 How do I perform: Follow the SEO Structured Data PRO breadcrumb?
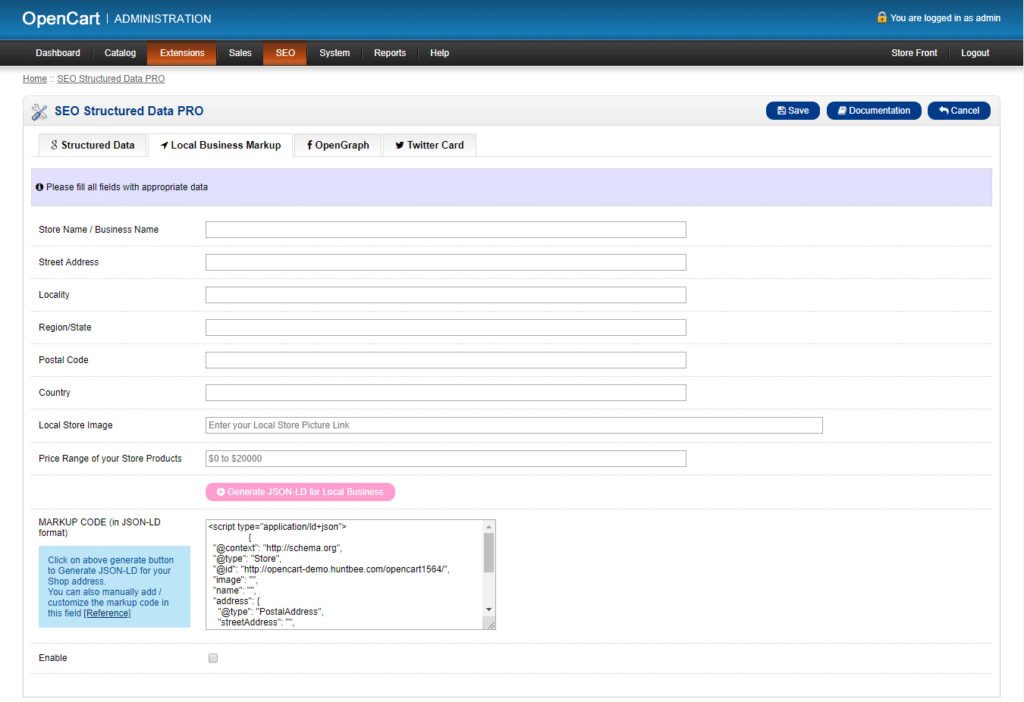pyautogui.click(x=111, y=79)
